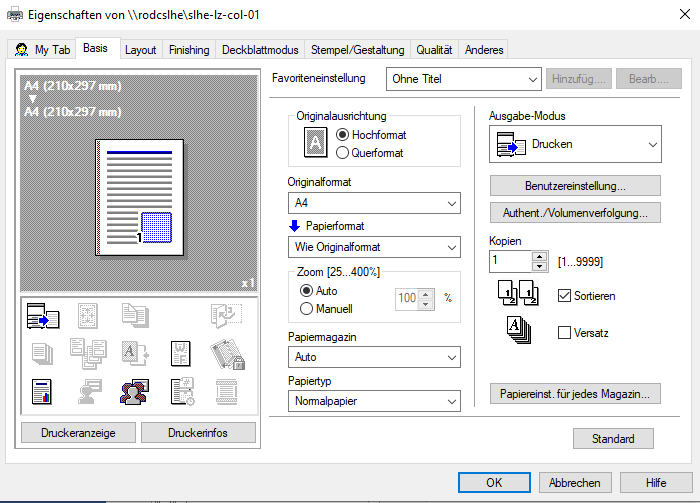This screenshot has height=503, width=700.
Task: Select the Querformat orientation option
Action: pos(343,153)
